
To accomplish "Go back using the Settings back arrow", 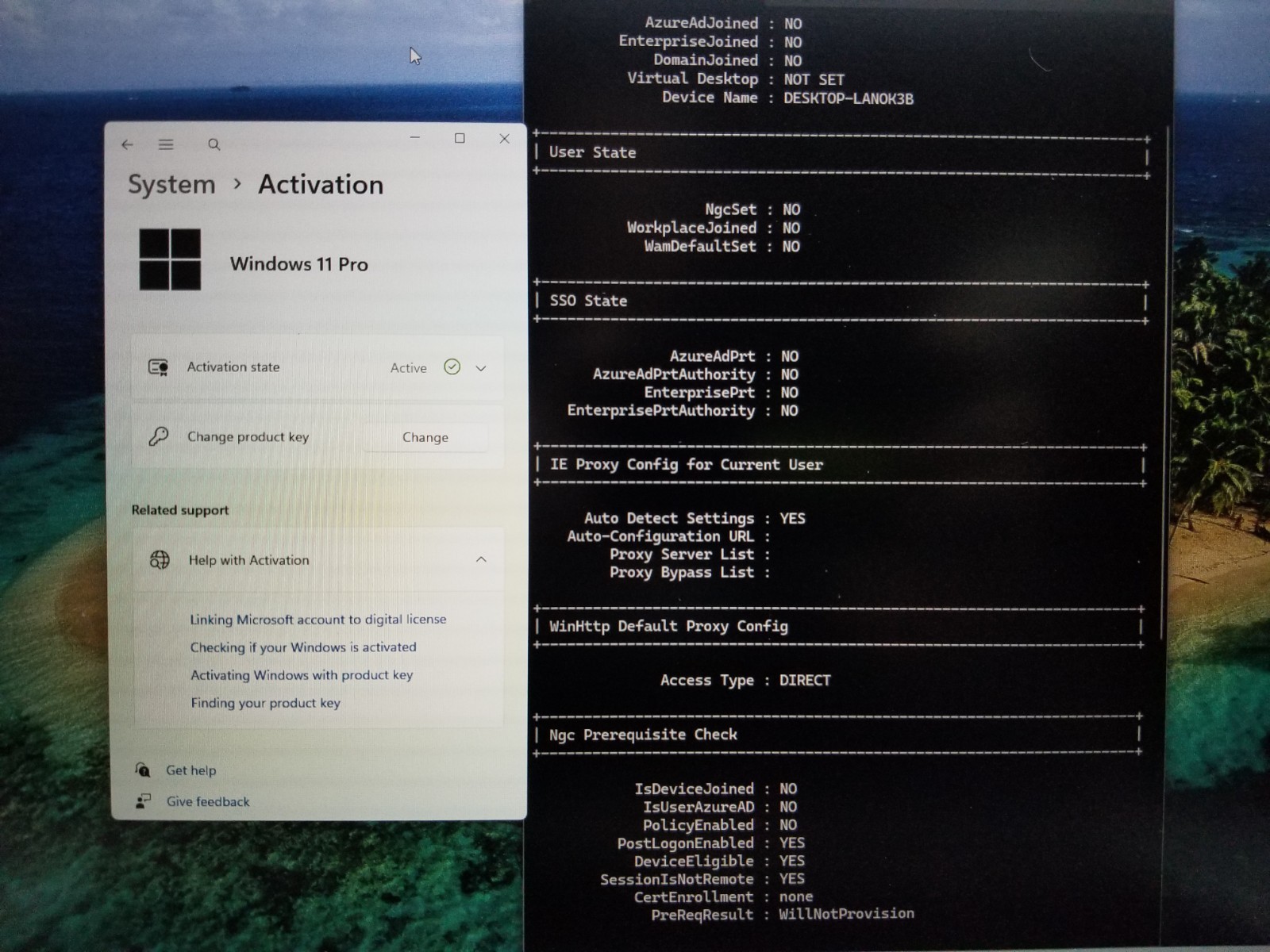I will click(x=127, y=144).
